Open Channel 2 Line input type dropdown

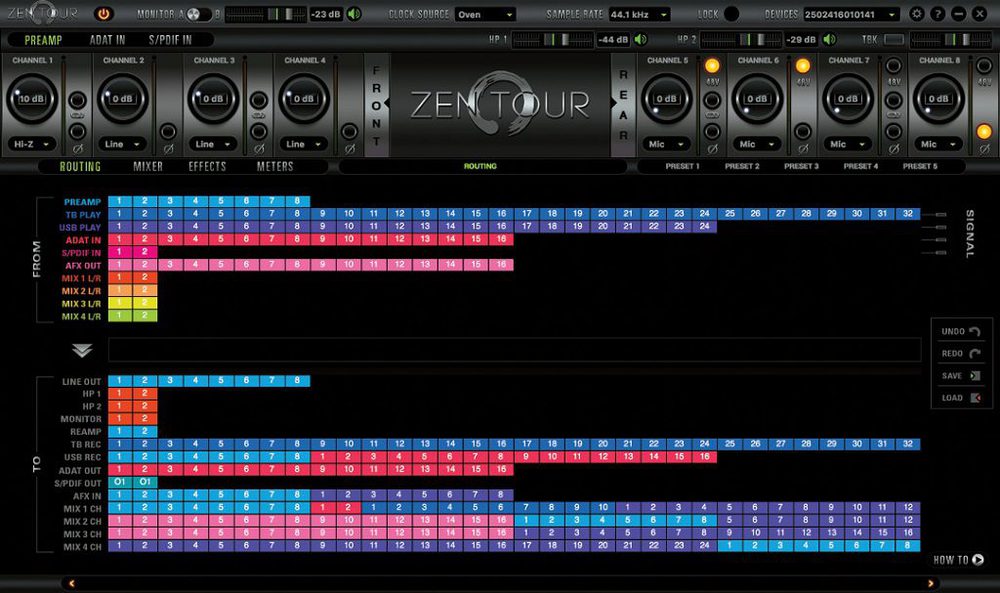(122, 144)
